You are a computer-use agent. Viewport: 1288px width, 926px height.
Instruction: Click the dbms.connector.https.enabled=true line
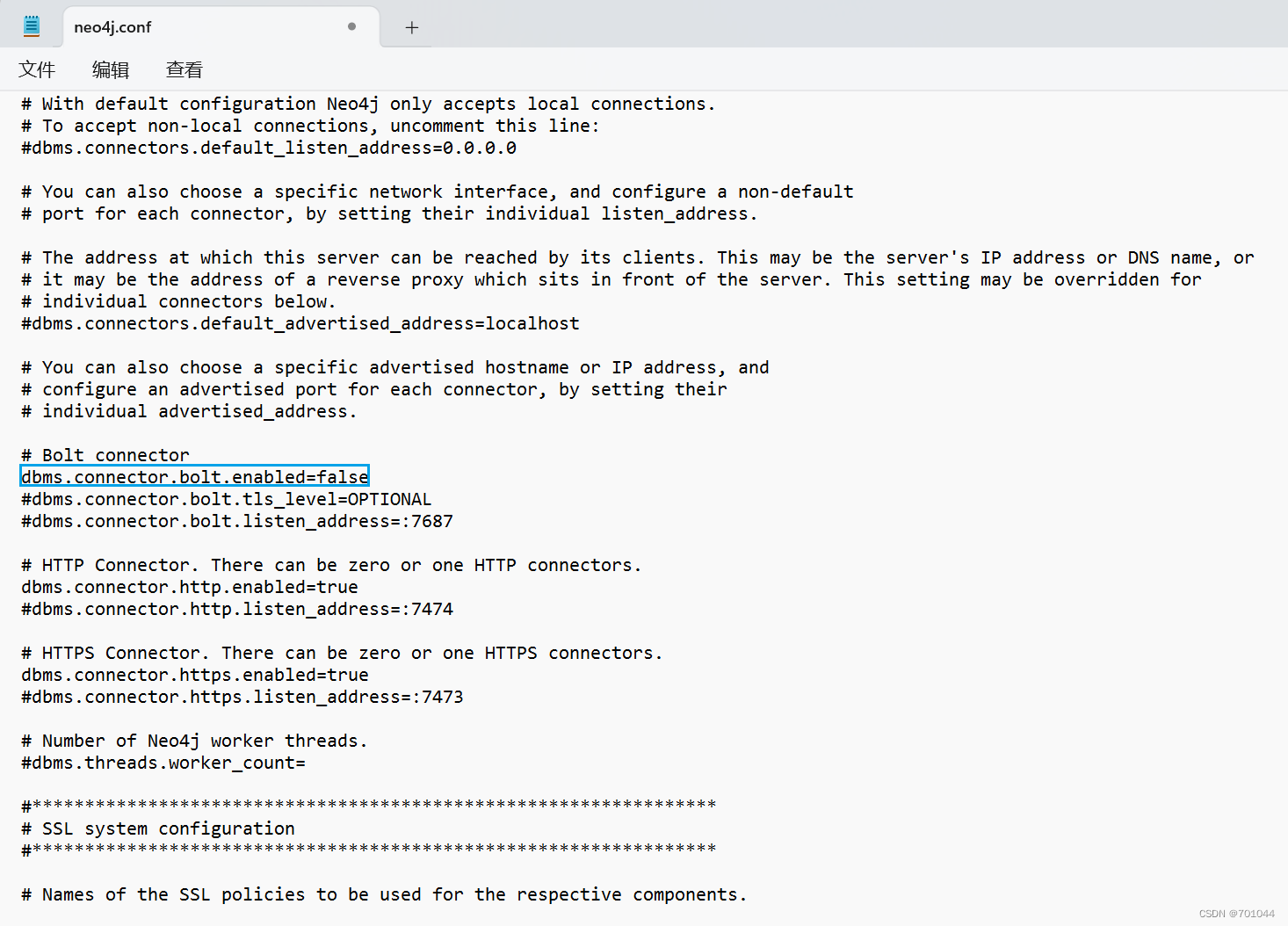pyautogui.click(x=195, y=675)
